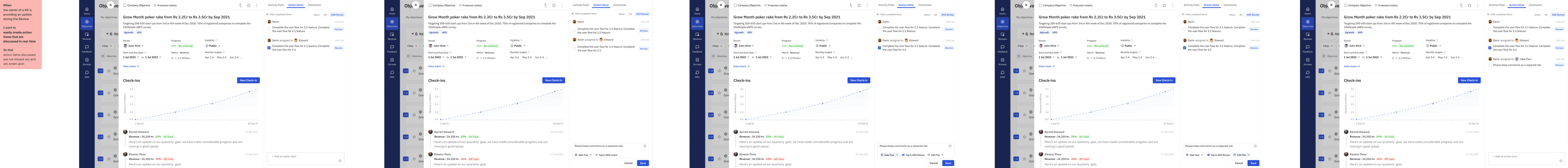Click 'Add an action item' field in first screen
This screenshot has height=168, width=1568.
305,158
